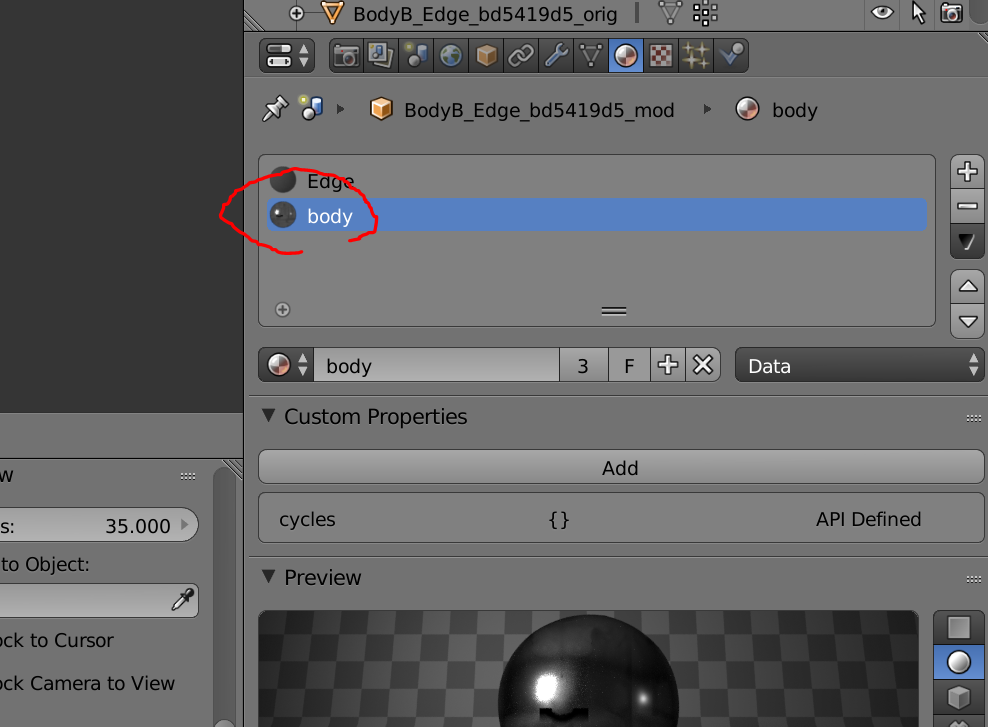
Task: Open the Render Layers properties tab
Action: click(381, 55)
